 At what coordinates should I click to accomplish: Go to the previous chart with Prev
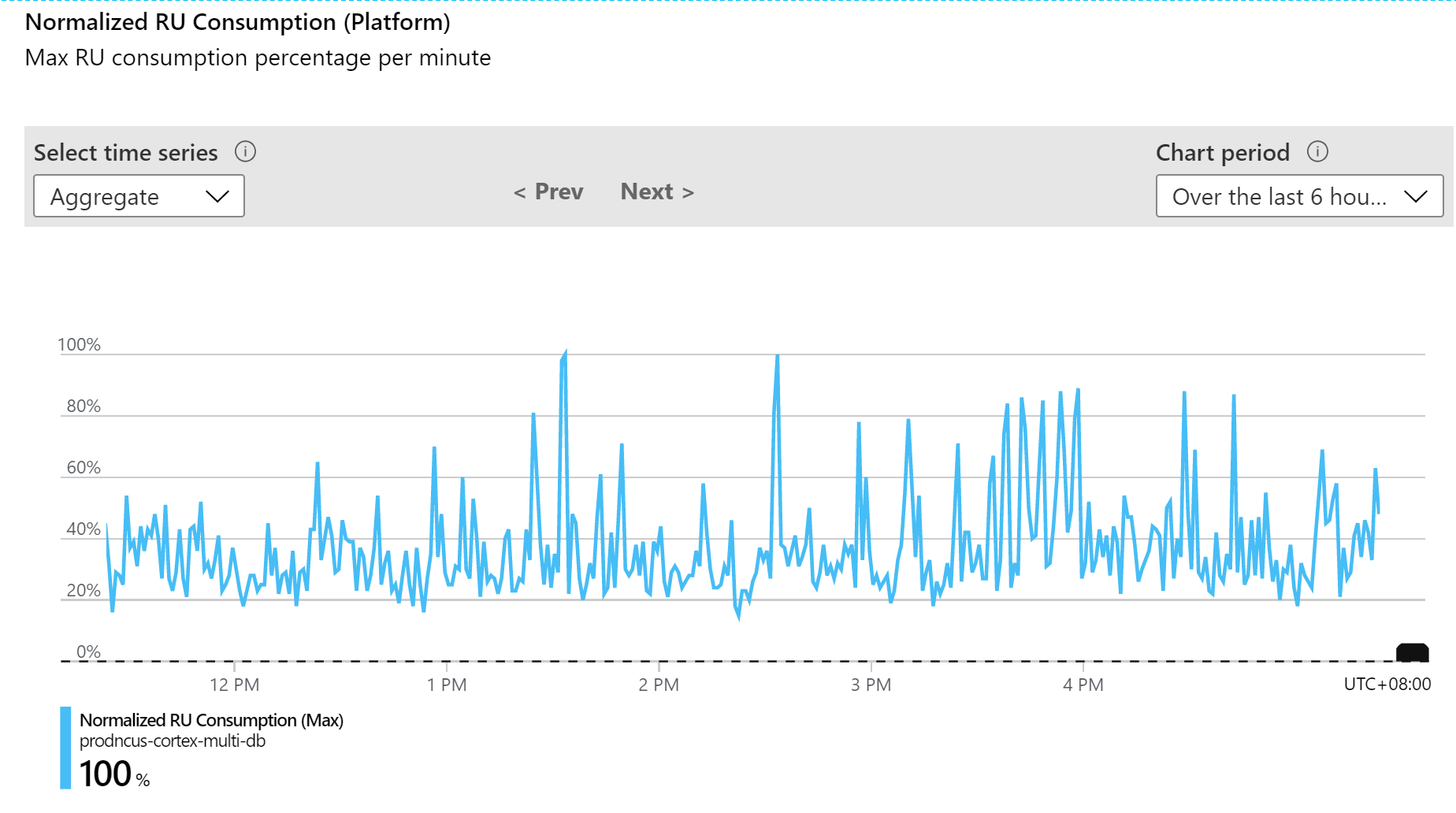point(548,191)
